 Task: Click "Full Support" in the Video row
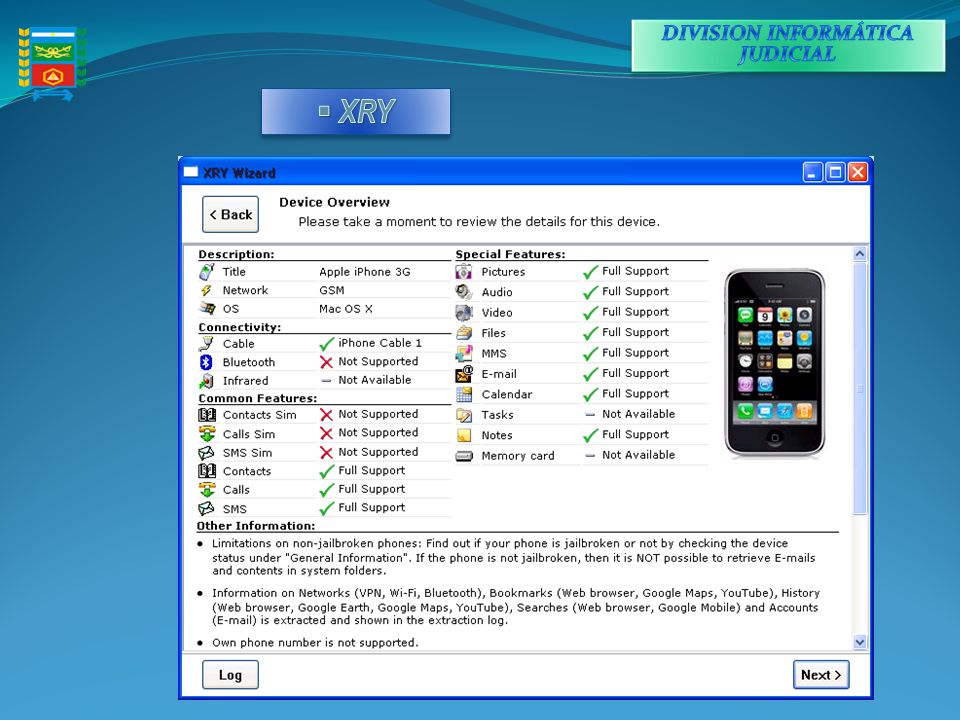pos(635,312)
